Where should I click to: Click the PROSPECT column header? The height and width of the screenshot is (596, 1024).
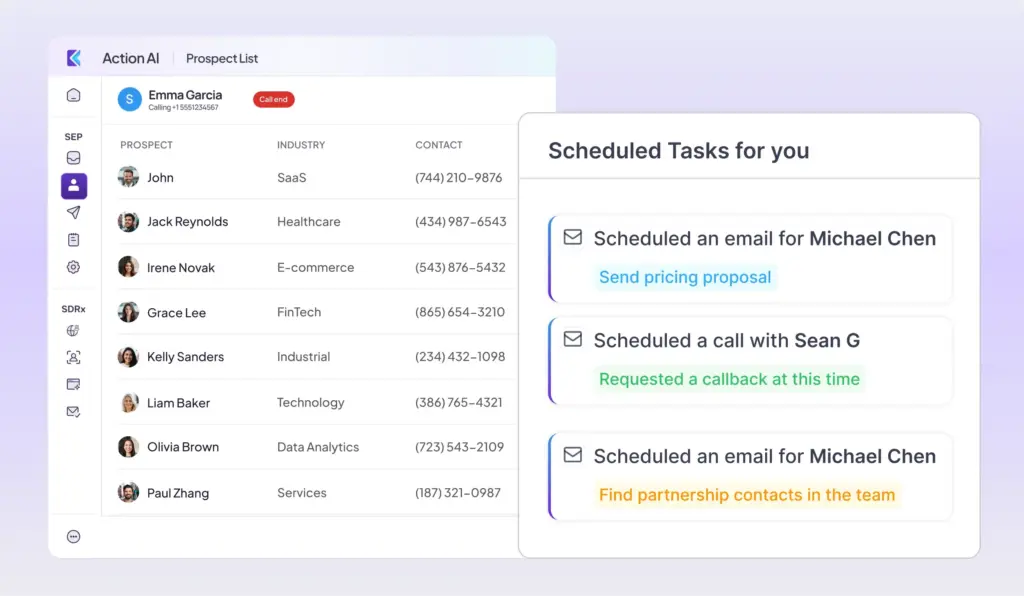pyautogui.click(x=146, y=145)
